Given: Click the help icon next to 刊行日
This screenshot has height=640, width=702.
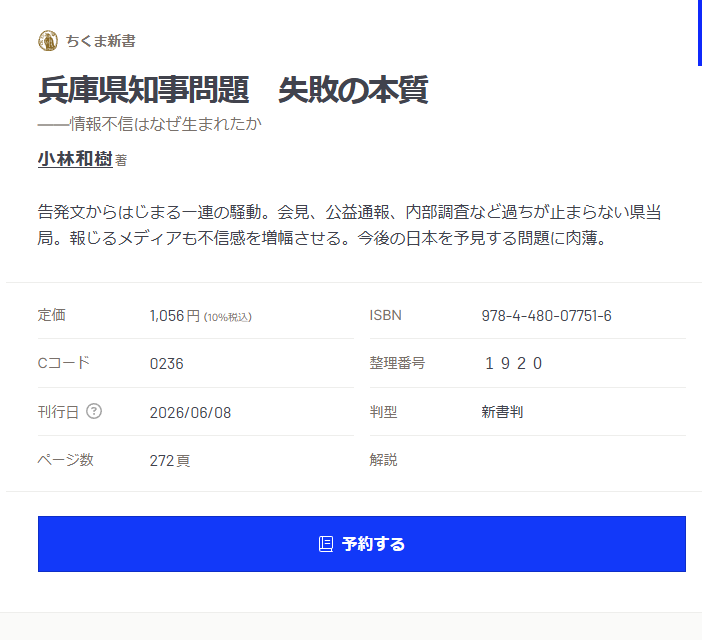Looking at the screenshot, I should tap(94, 411).
